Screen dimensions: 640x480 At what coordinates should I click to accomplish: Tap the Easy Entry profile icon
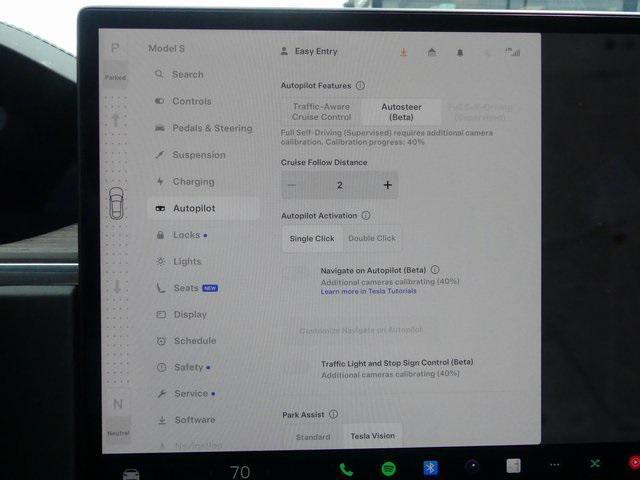(284, 51)
